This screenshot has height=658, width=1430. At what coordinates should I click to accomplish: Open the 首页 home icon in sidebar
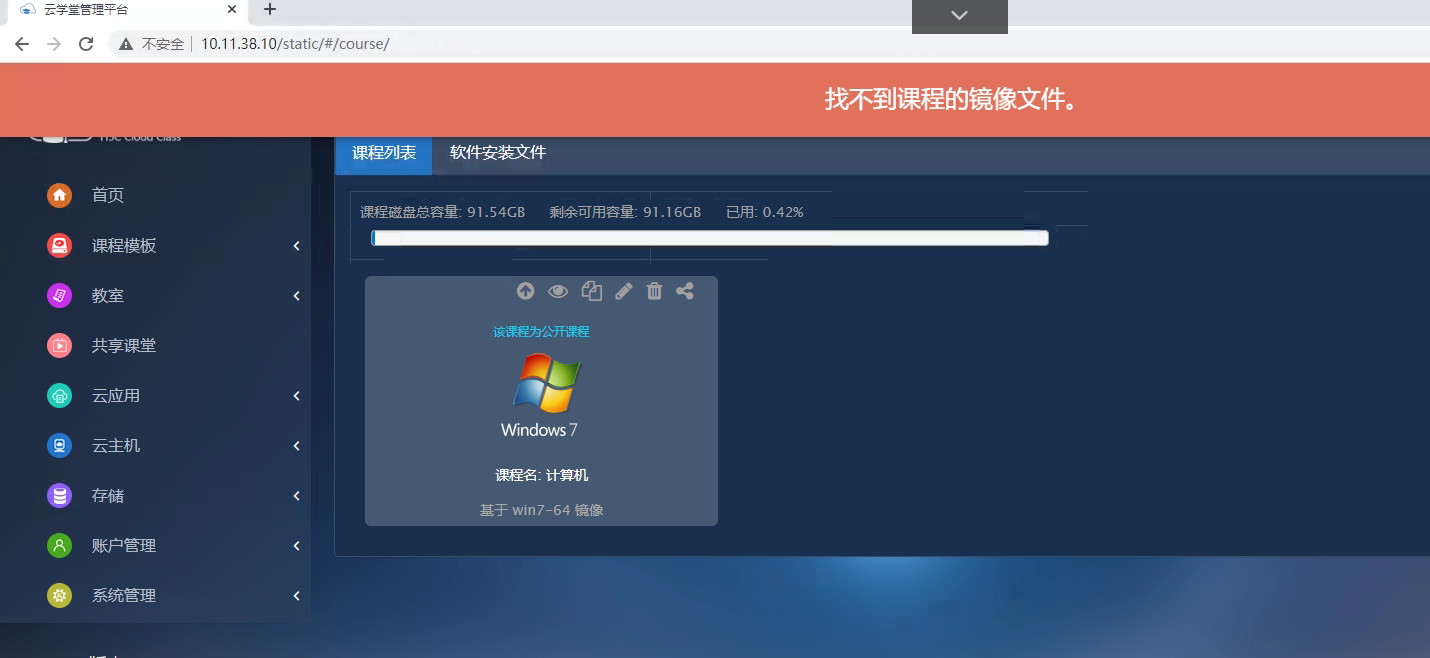click(60, 195)
